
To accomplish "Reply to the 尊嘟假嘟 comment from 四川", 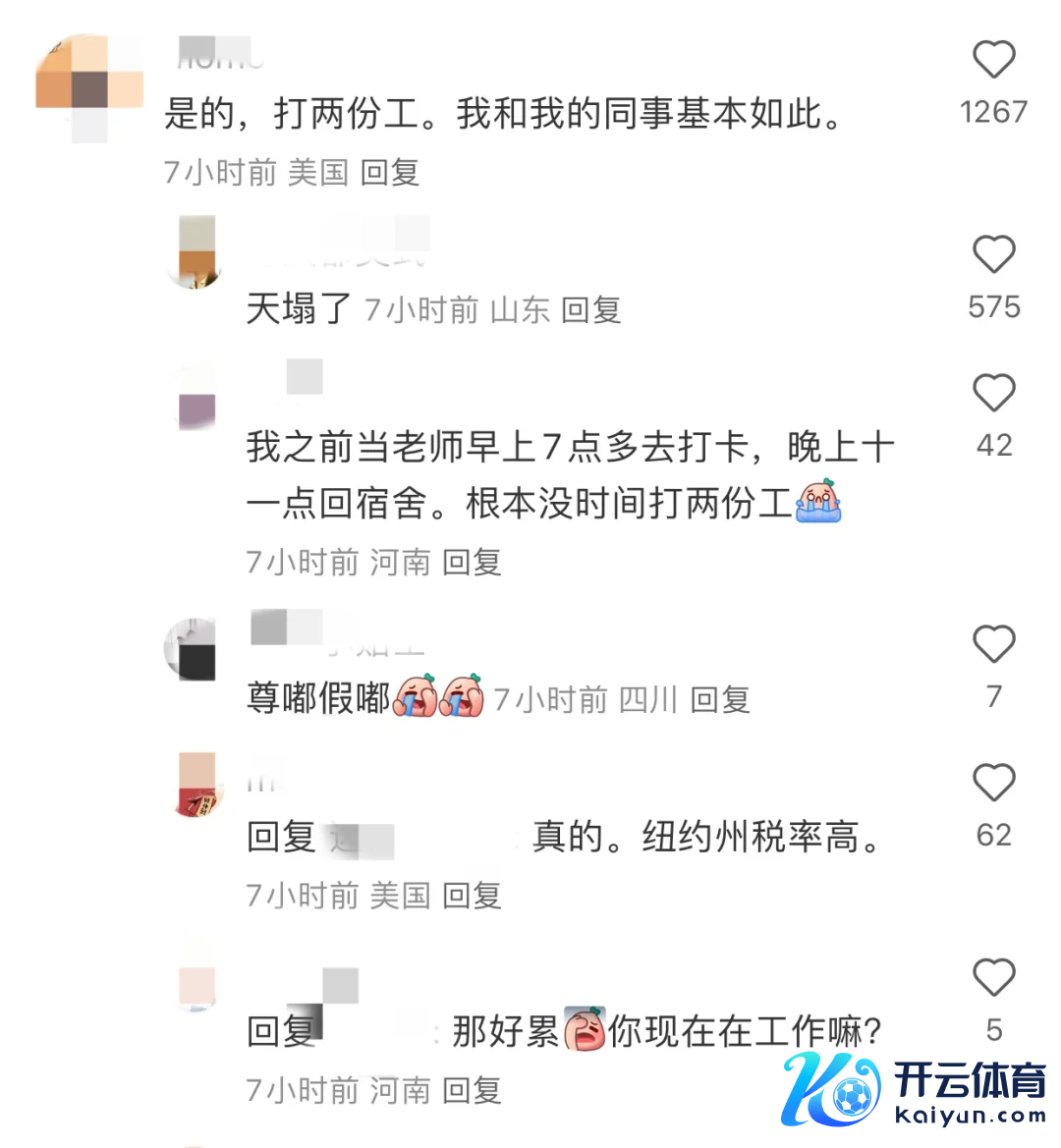I will click(x=720, y=700).
